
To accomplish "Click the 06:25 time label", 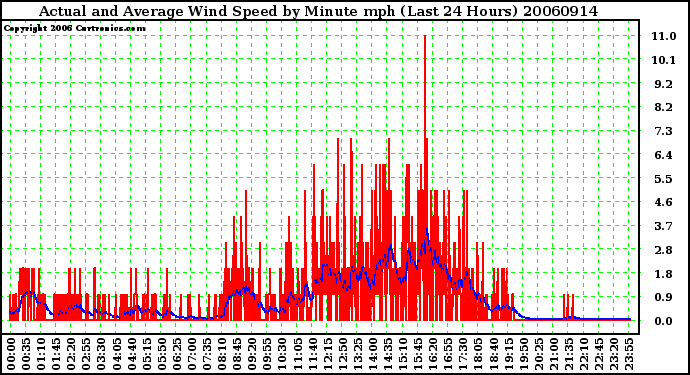I will (x=177, y=354).
